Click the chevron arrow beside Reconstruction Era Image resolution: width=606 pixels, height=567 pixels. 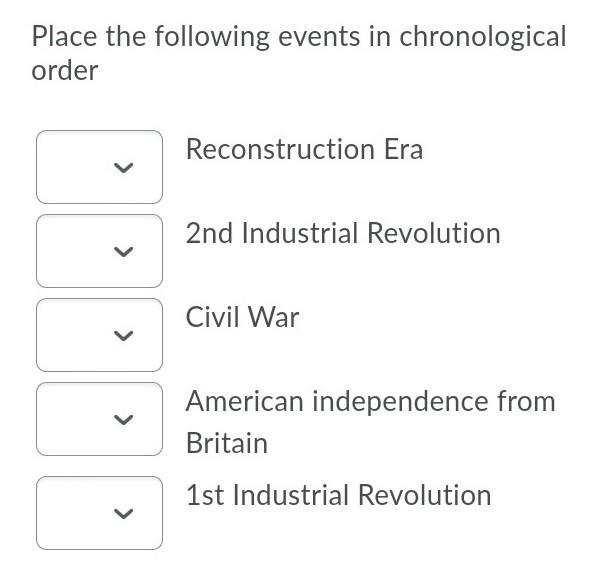click(123, 168)
